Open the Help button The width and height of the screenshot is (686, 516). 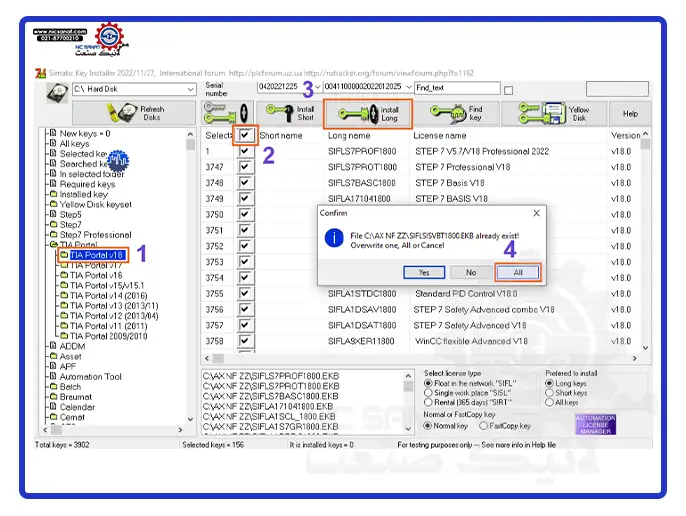point(630,113)
